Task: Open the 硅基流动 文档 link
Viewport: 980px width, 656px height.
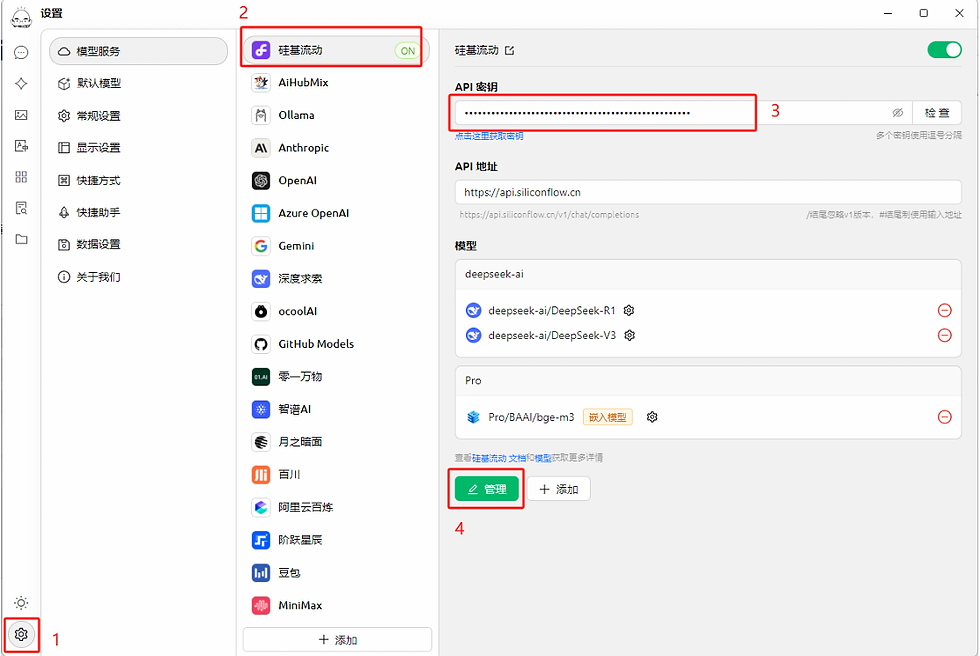Action: pos(499,458)
